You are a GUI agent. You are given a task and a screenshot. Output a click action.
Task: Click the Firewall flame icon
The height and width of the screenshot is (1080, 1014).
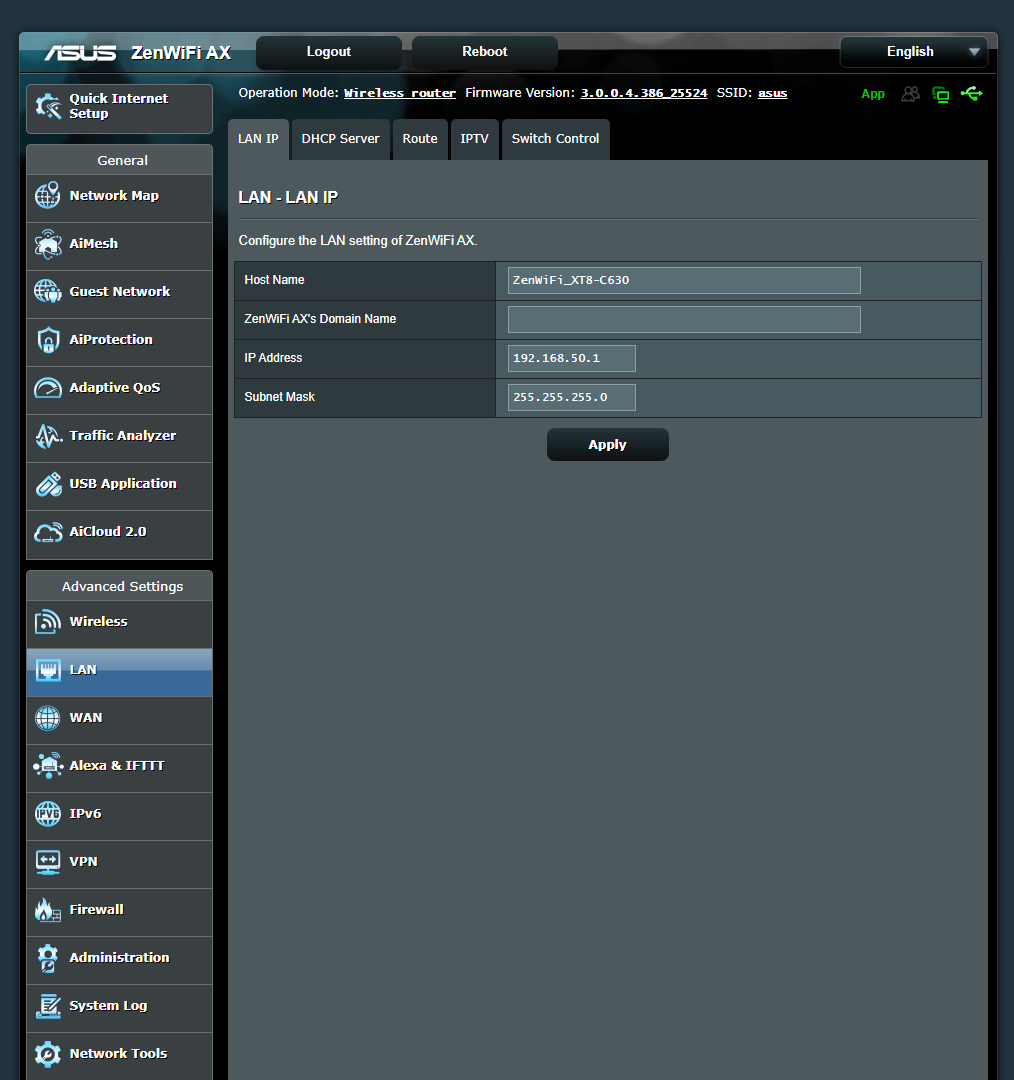[x=48, y=910]
